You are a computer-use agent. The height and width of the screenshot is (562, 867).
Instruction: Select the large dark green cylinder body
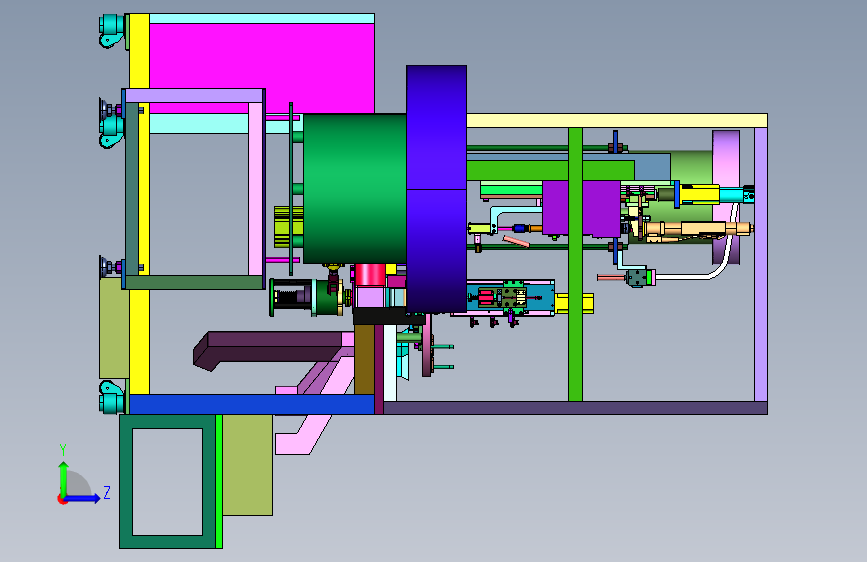(x=354, y=189)
